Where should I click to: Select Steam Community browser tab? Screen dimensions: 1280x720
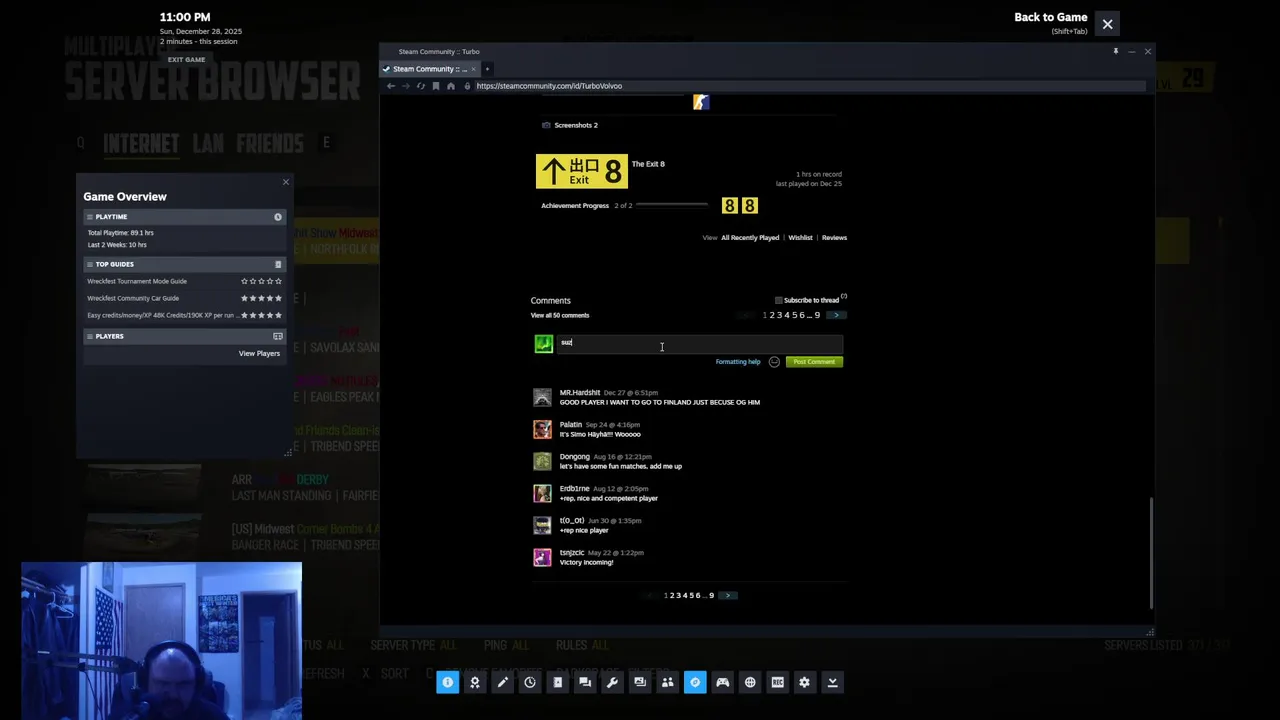tap(430, 69)
